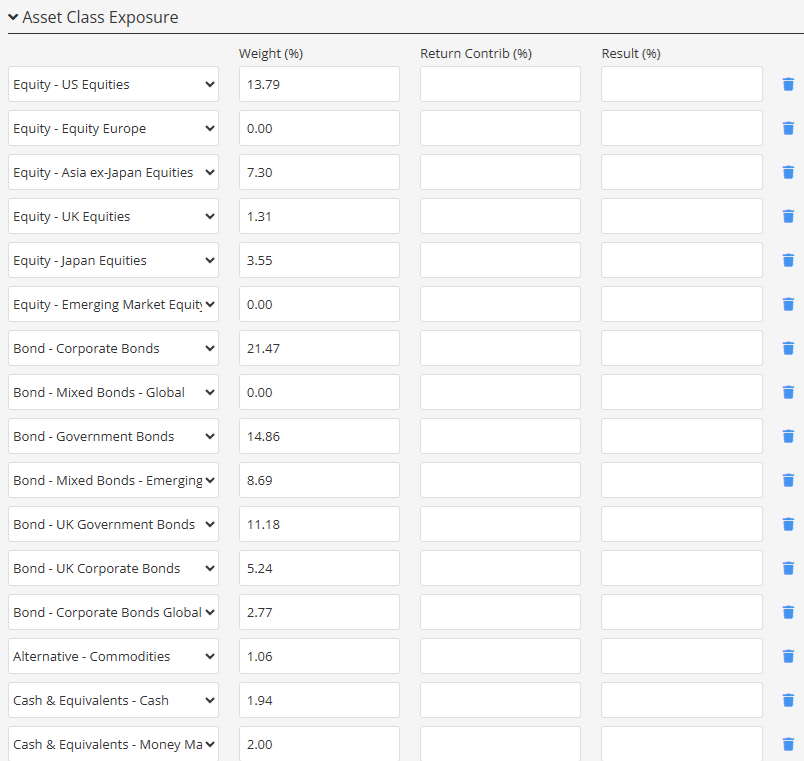Edit the 1.06 weight field
The image size is (804, 761).
[x=319, y=657]
